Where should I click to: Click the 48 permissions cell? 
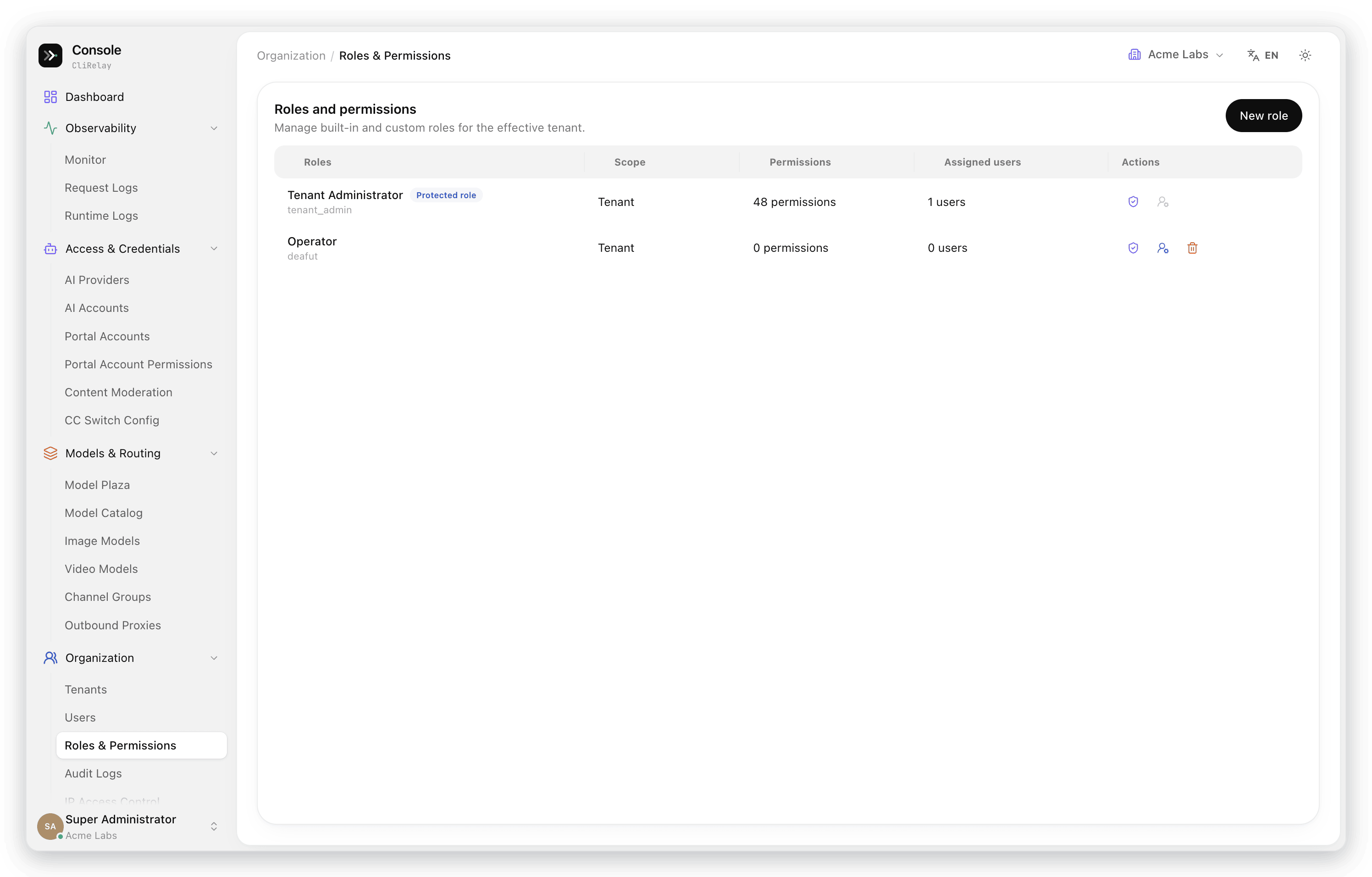tap(794, 202)
